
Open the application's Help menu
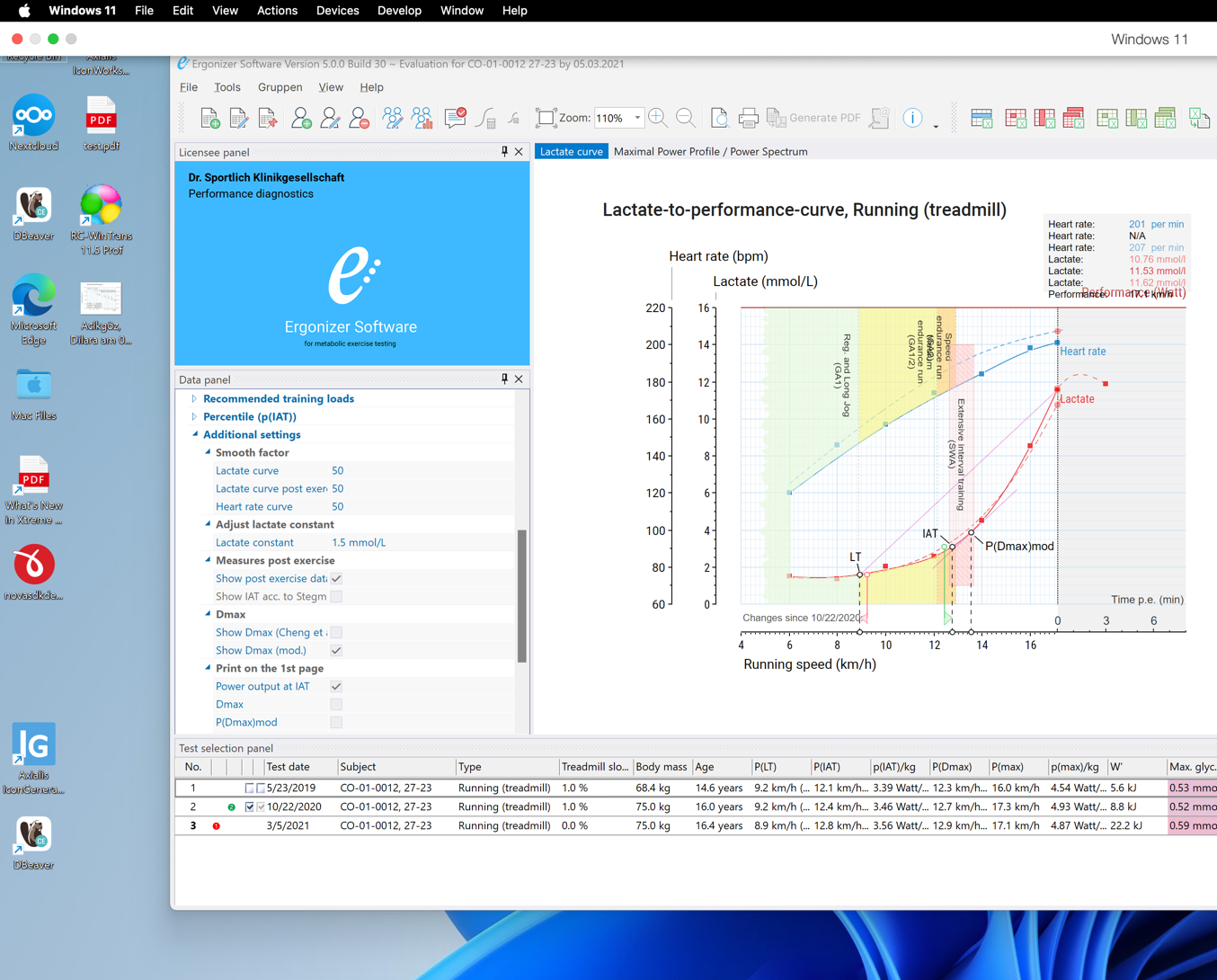[371, 87]
